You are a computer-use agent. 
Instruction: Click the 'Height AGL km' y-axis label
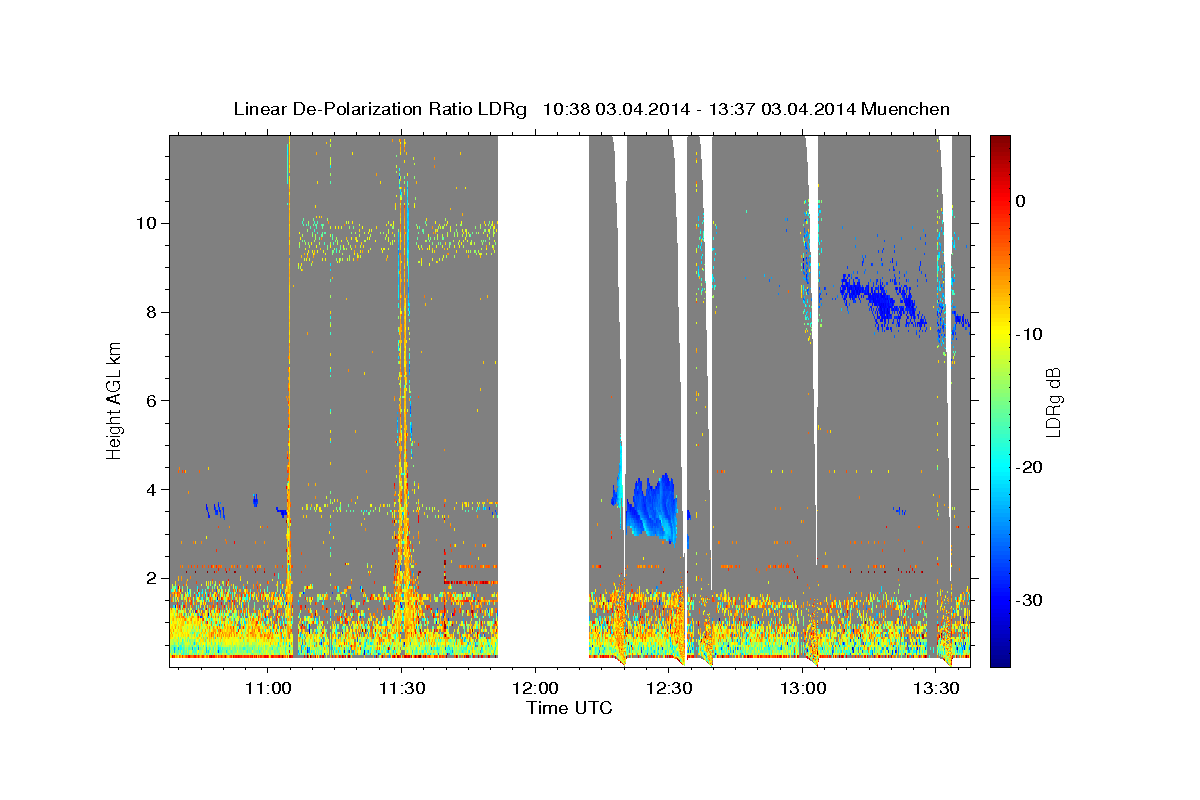coord(115,400)
